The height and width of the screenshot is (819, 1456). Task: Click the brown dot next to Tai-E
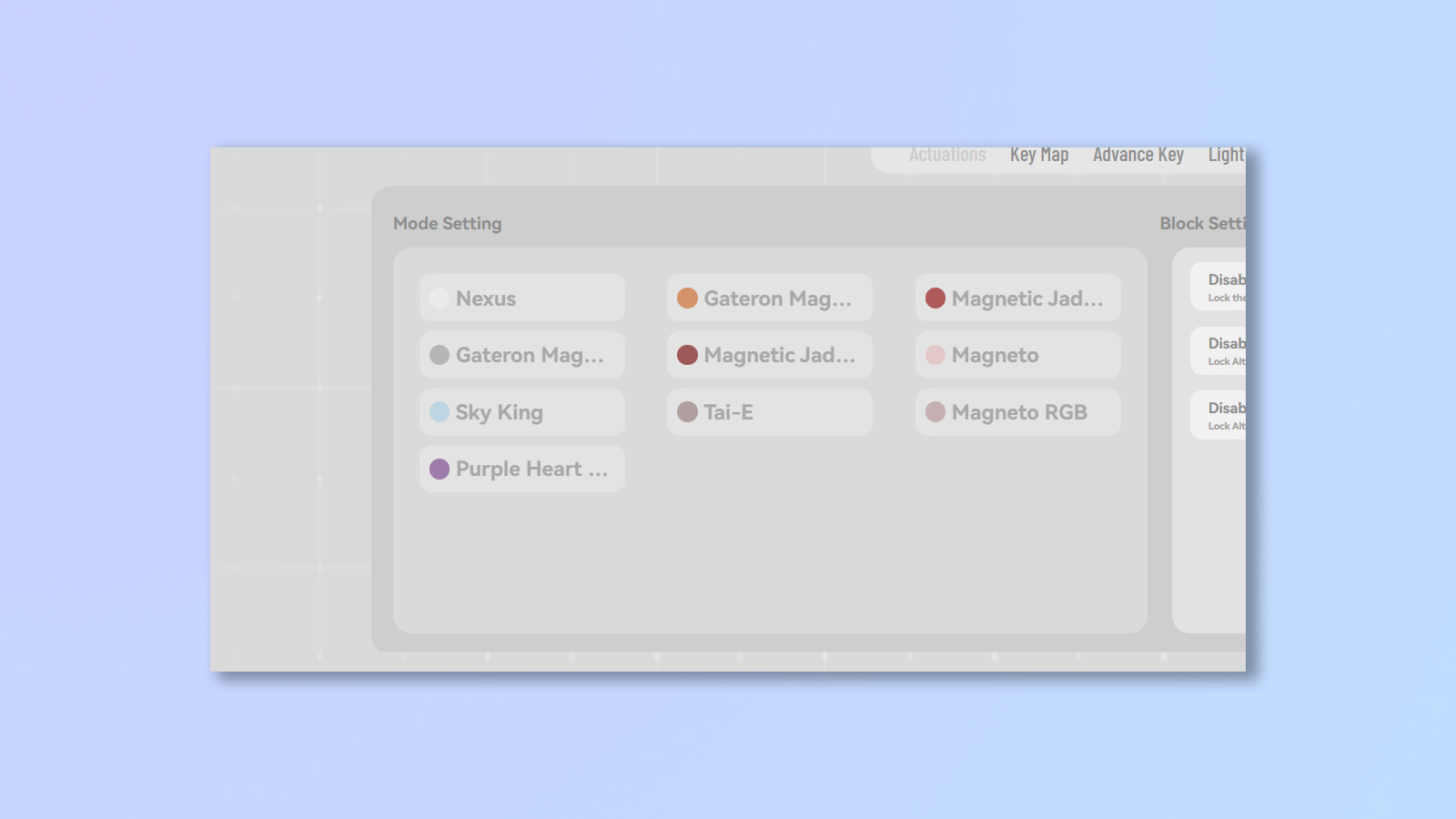click(688, 411)
